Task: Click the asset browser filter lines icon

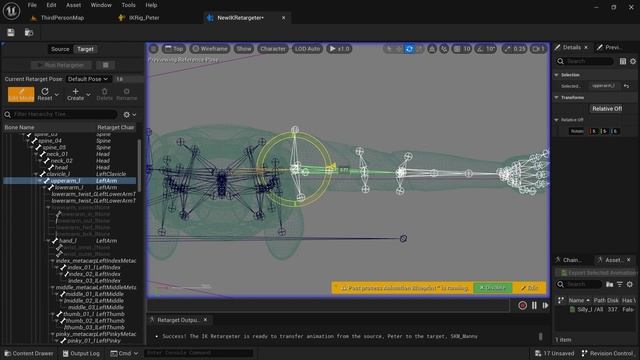Action: pos(620,284)
